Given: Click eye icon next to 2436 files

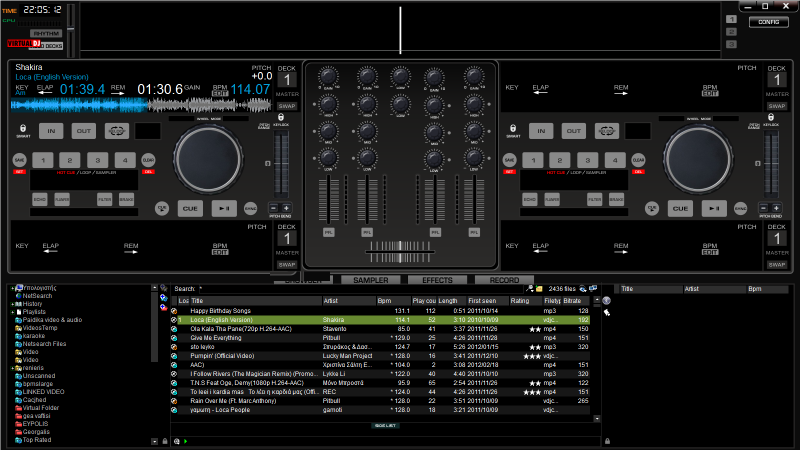Looking at the screenshot, I should (583, 289).
